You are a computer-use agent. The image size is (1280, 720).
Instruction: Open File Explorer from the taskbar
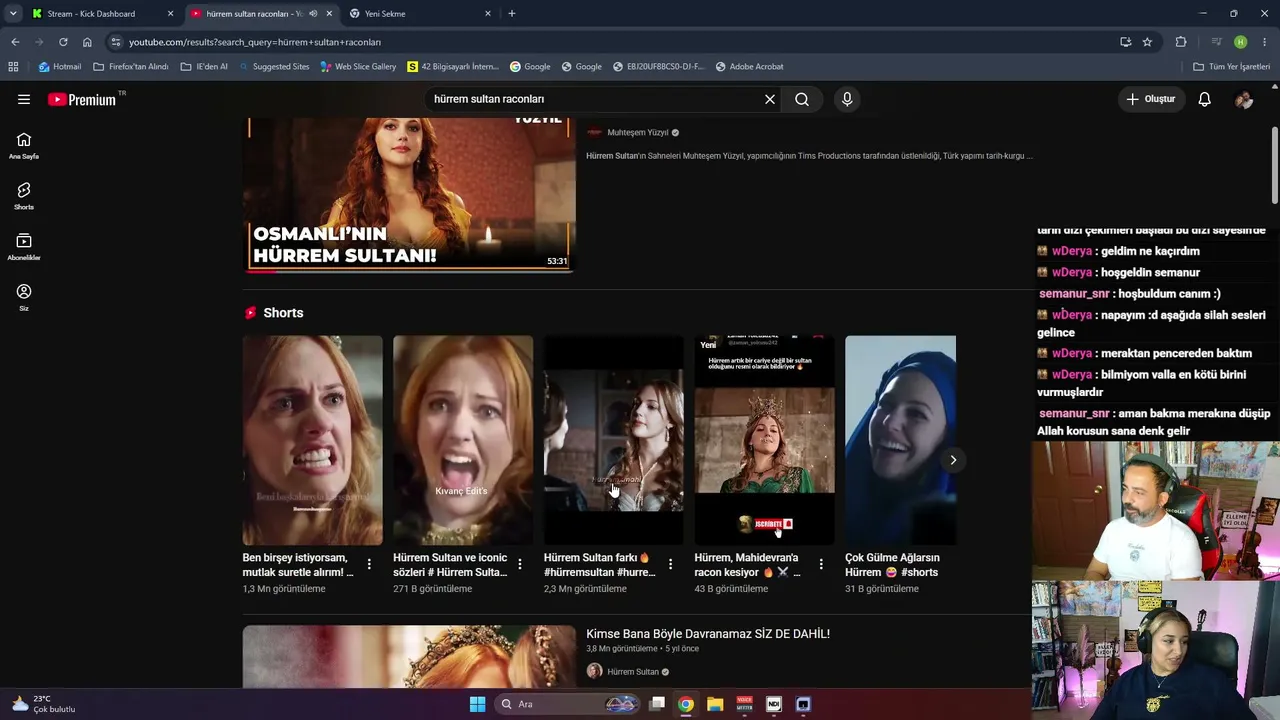(x=715, y=704)
